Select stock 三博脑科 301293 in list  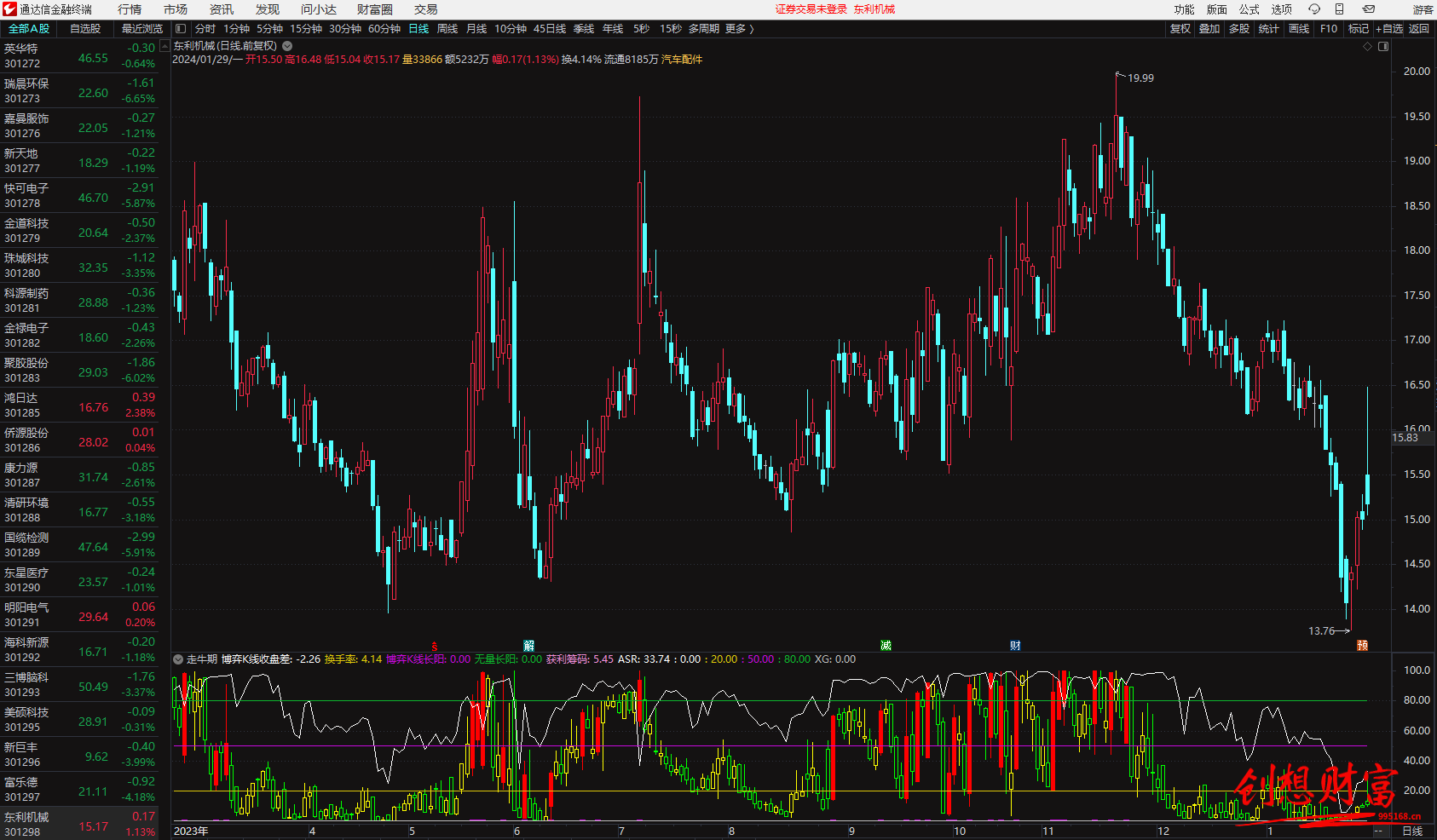[80, 685]
